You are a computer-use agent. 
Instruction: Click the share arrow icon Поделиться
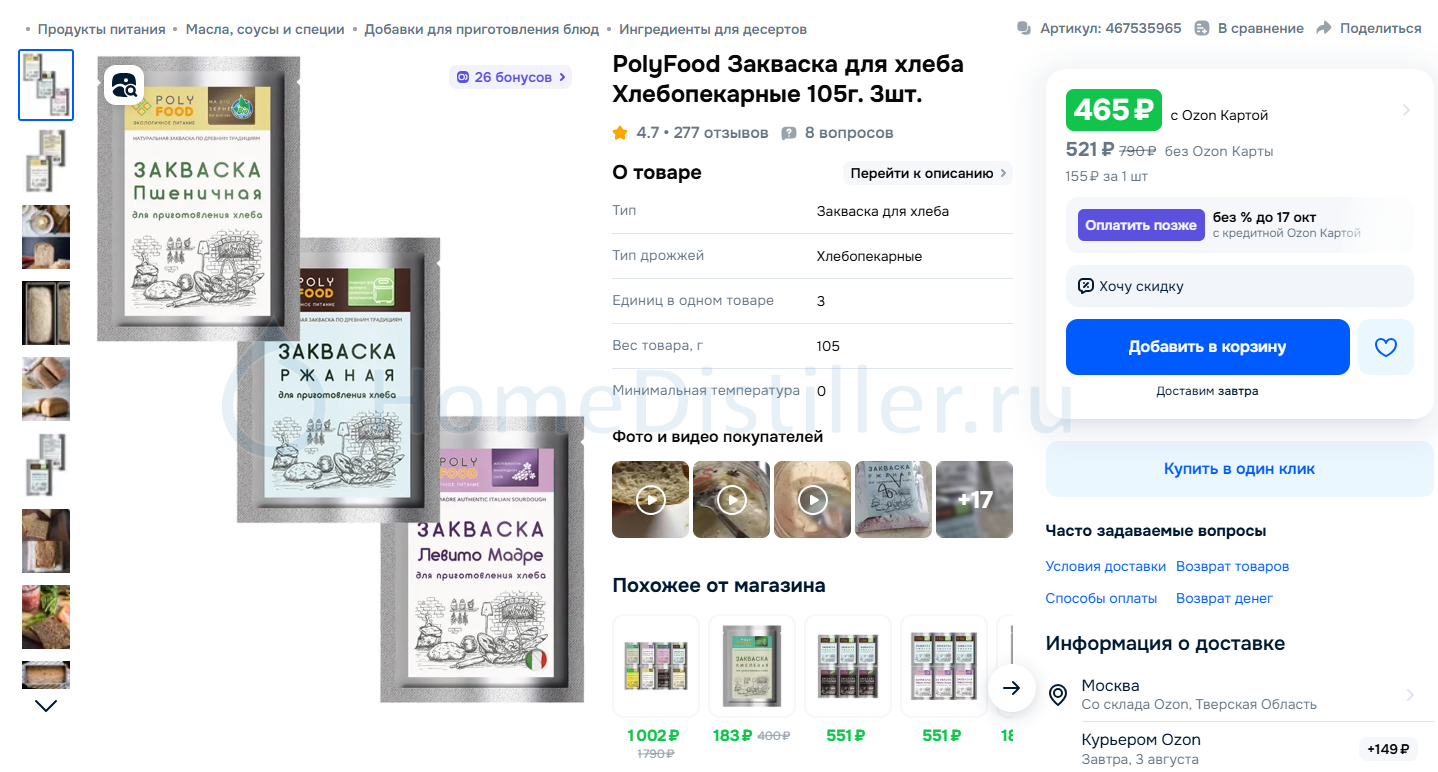pyautogui.click(x=1324, y=28)
